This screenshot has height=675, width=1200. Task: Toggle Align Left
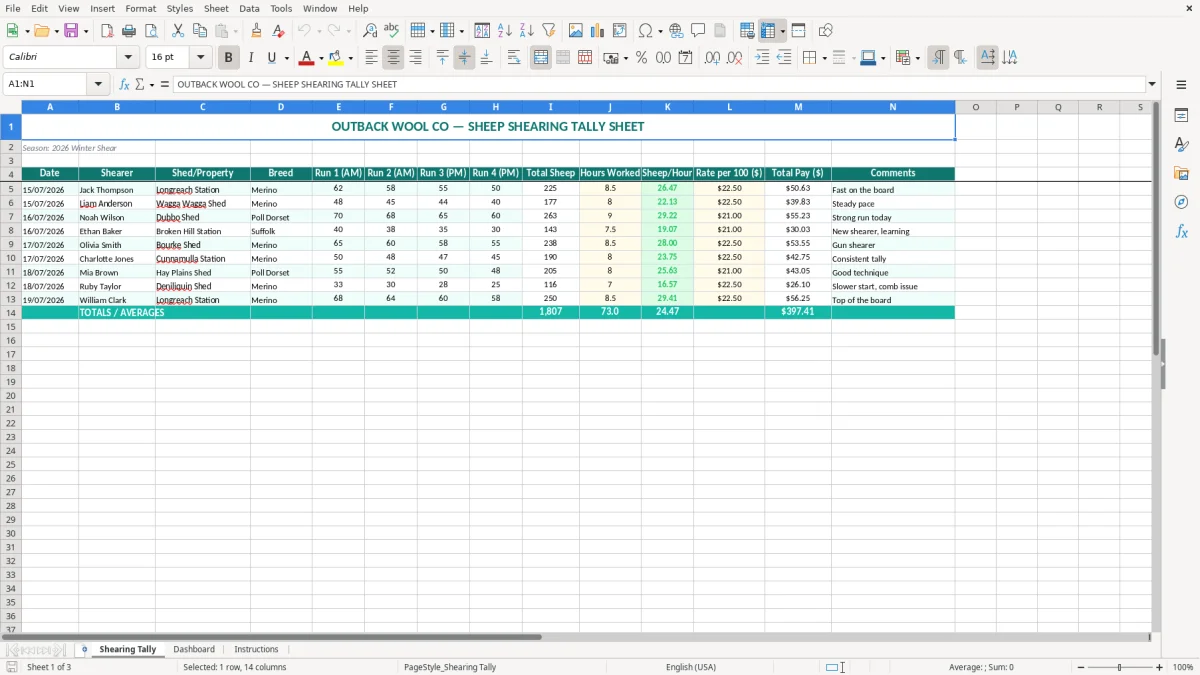click(372, 58)
